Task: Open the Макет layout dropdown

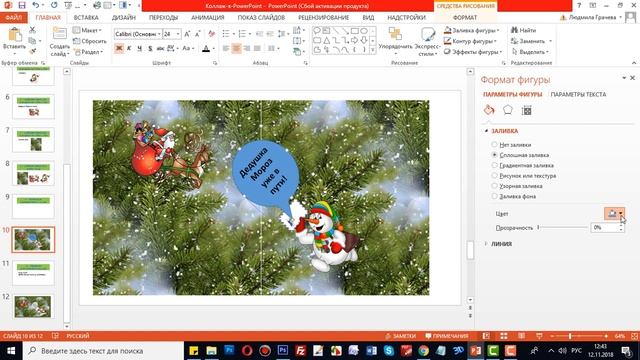Action: [87, 30]
